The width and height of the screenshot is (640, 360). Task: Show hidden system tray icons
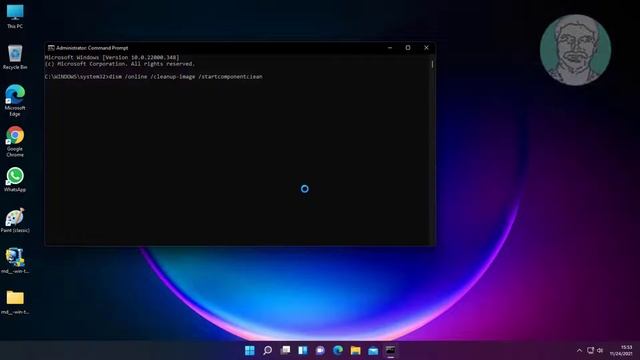tap(579, 350)
